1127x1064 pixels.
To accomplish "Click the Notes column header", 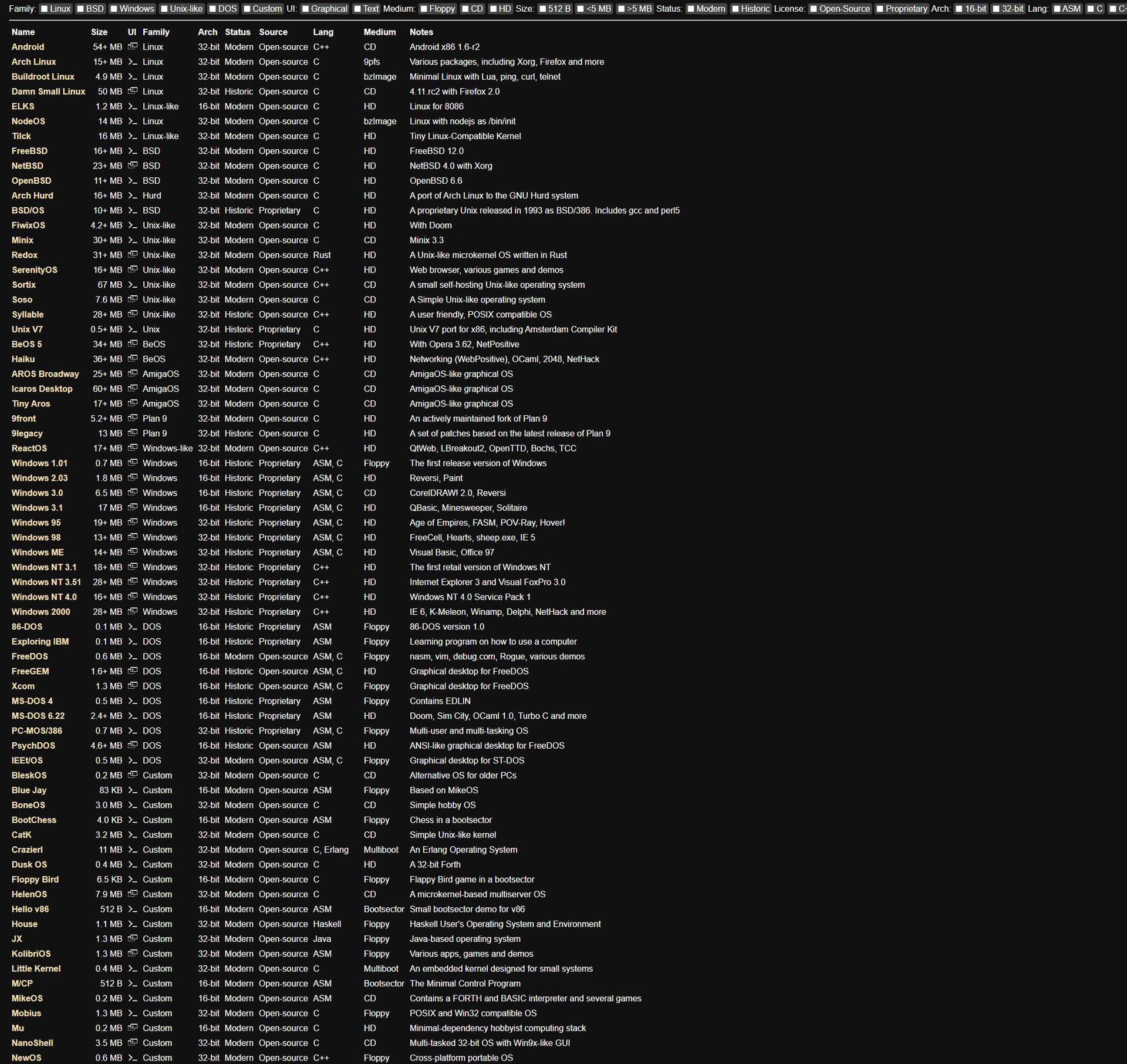I will tap(421, 32).
